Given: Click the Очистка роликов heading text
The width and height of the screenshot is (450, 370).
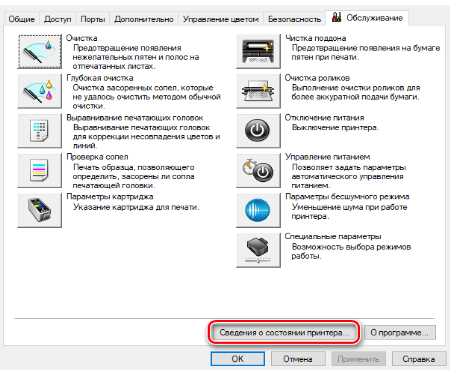Looking at the screenshot, I should point(317,78).
